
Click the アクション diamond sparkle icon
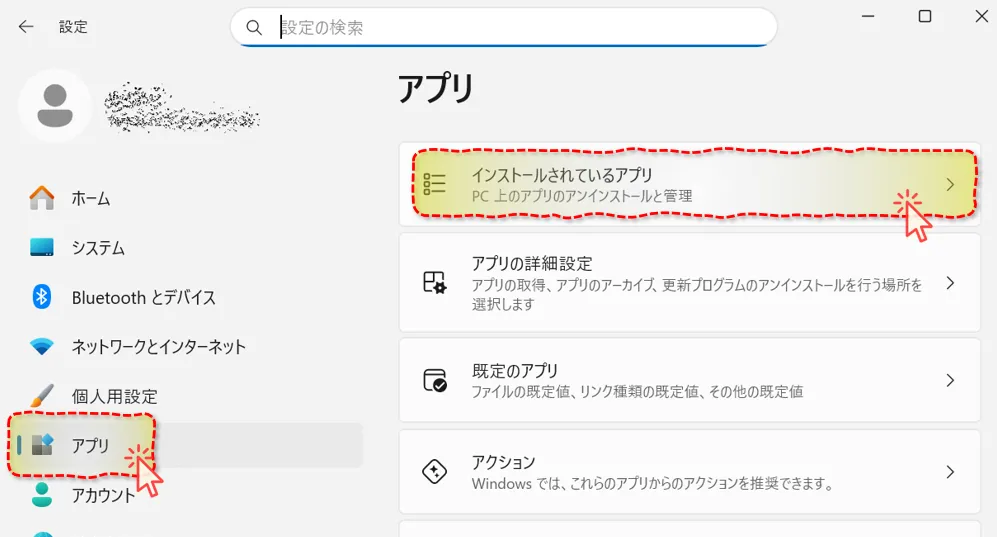click(435, 472)
